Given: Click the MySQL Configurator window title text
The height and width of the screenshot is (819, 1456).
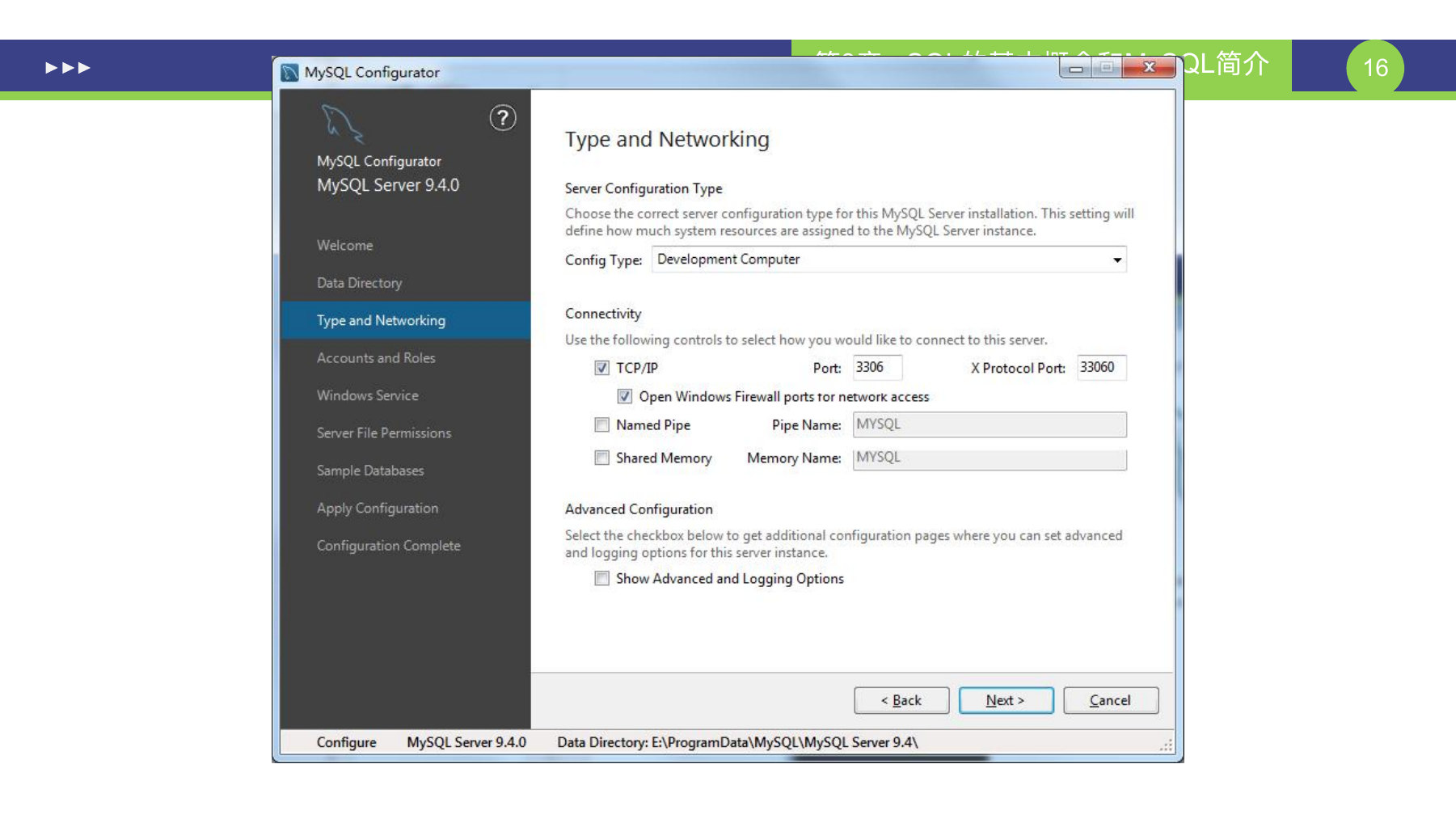Looking at the screenshot, I should (372, 73).
